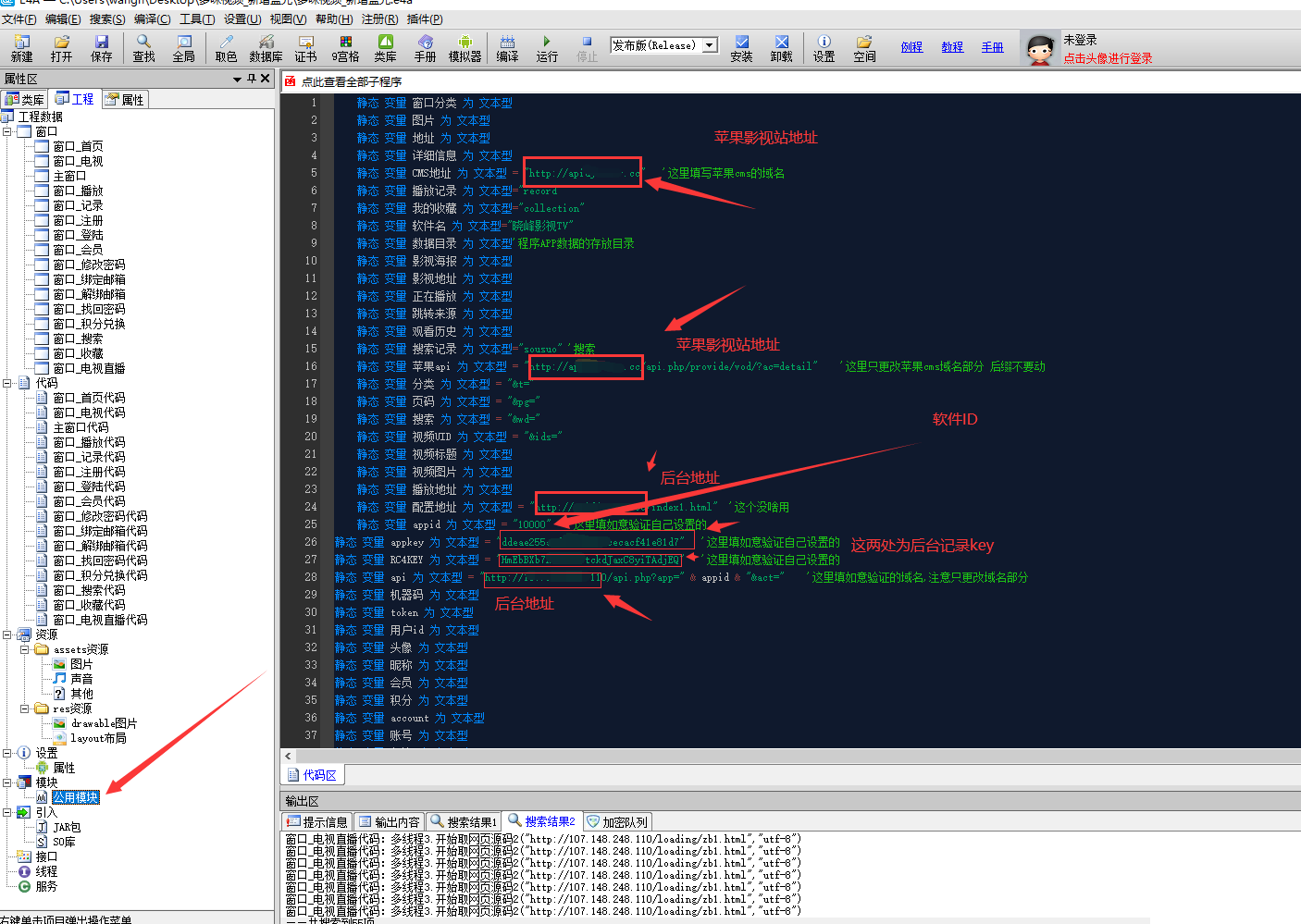
Task: Click horizontal scrollbar left arrow in code editor
Action: tap(288, 756)
